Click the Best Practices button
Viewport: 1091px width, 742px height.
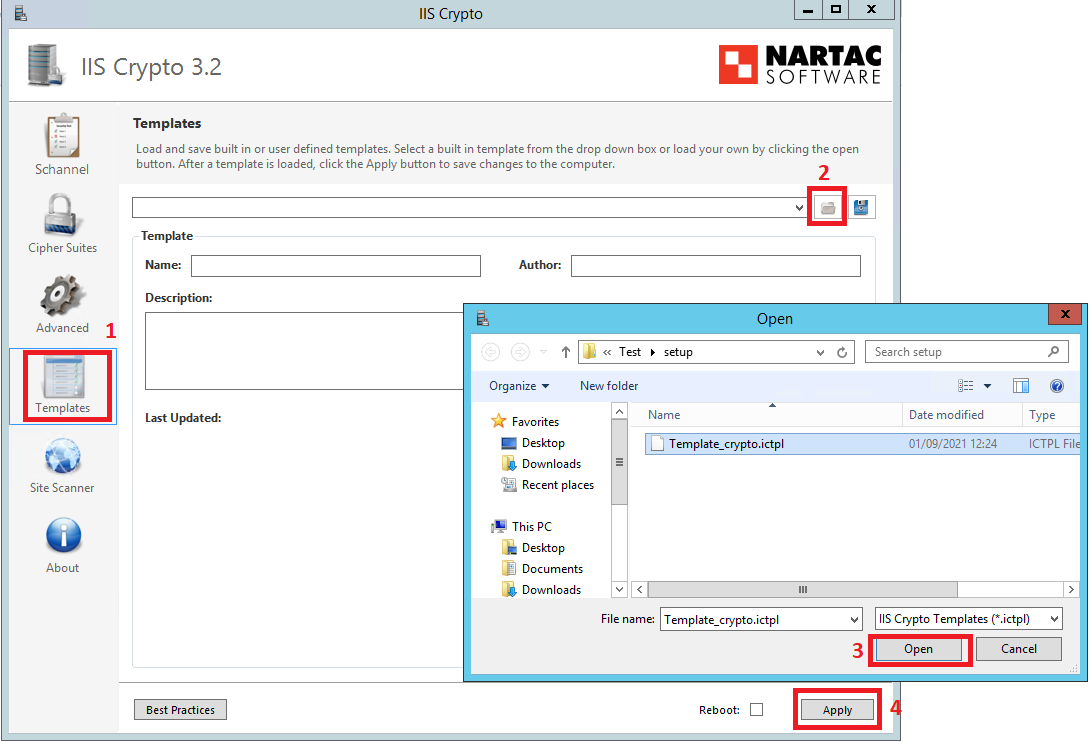click(180, 710)
